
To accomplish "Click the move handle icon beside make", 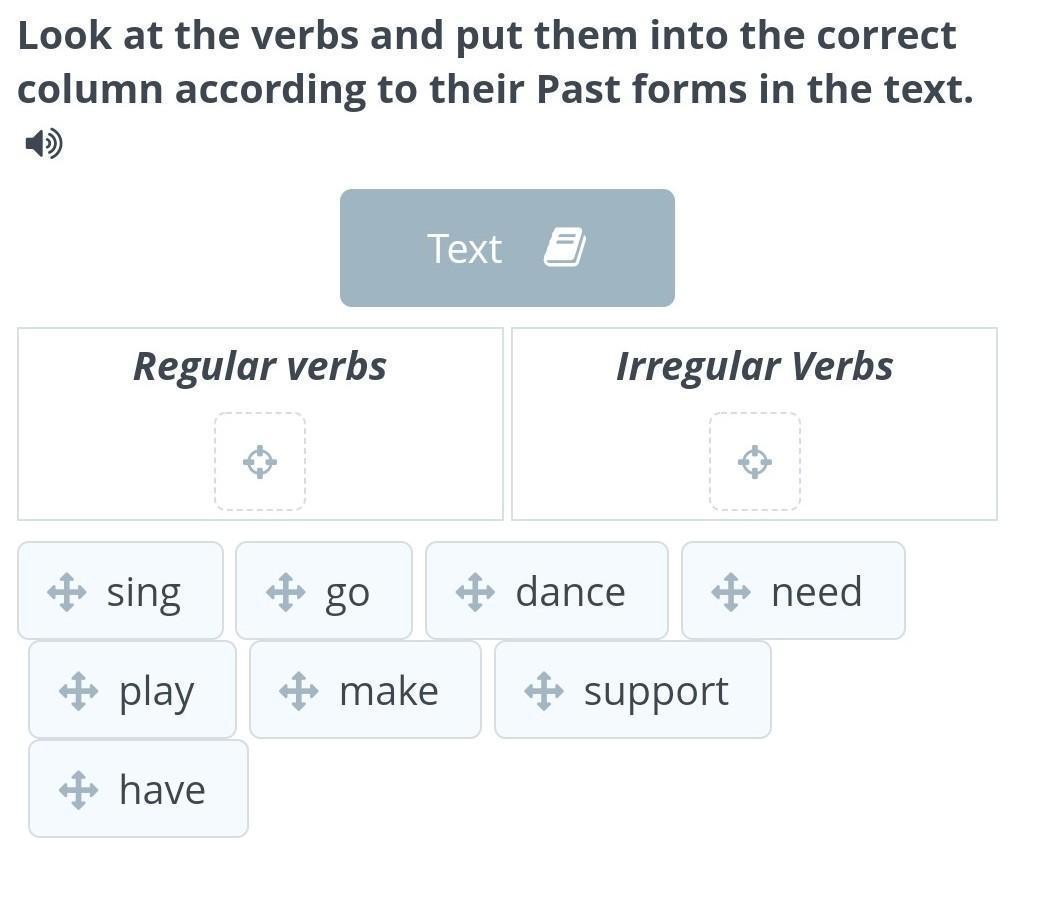I will [x=298, y=691].
